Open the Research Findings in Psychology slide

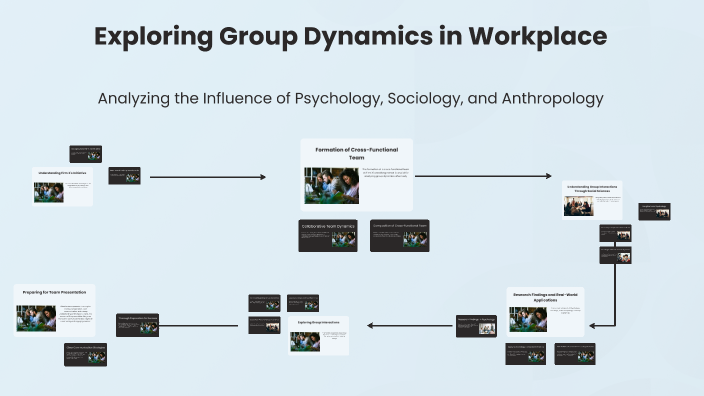pos(476,326)
